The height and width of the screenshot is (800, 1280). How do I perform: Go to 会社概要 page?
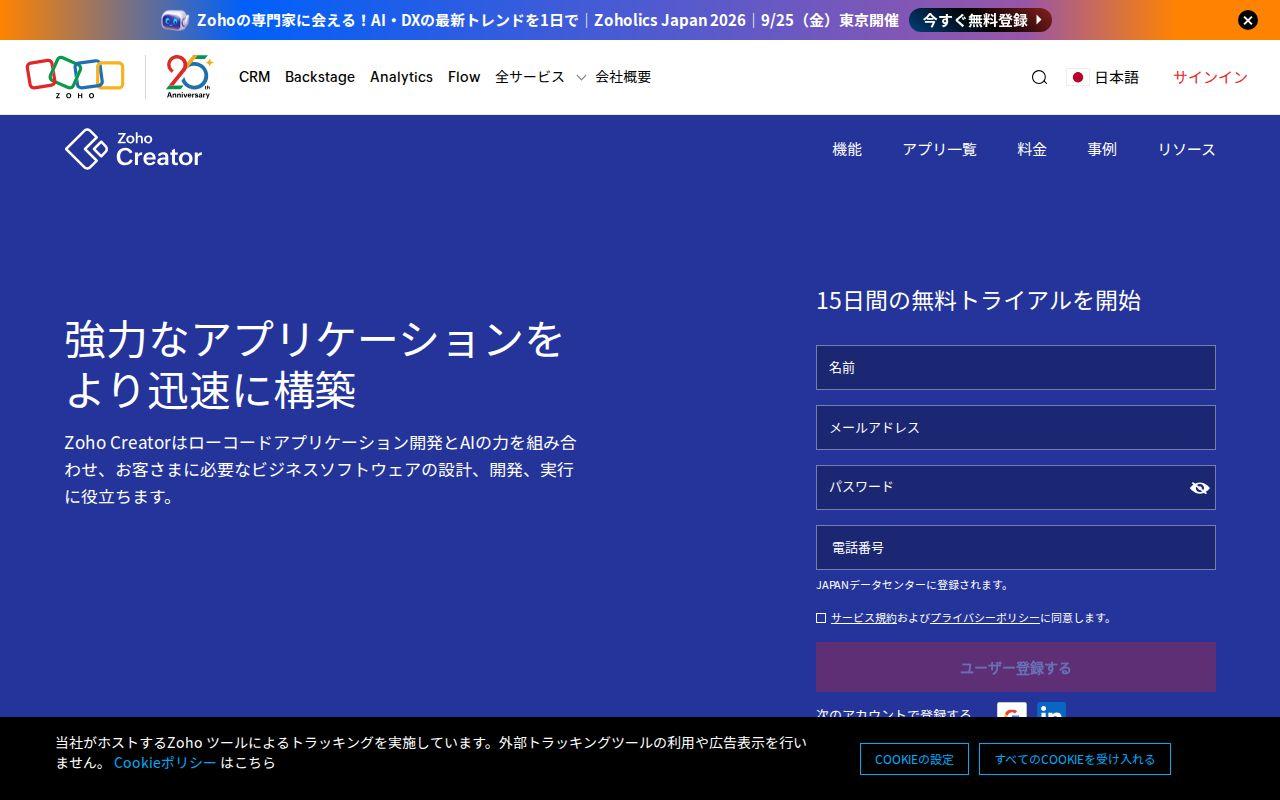pyautogui.click(x=623, y=77)
